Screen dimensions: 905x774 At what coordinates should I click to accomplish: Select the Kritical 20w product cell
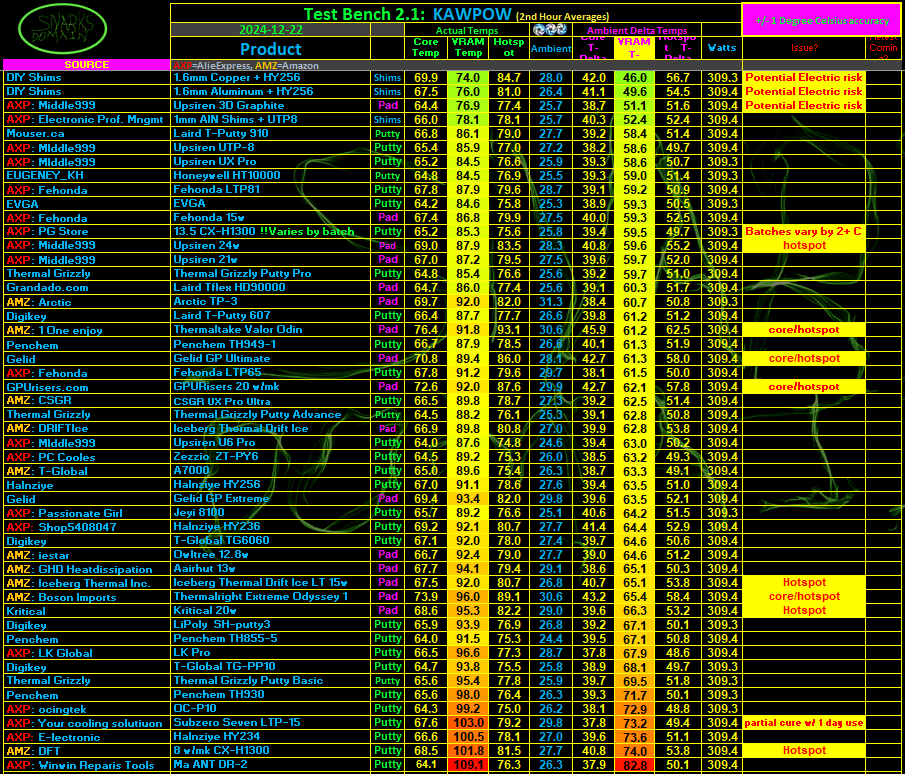tap(271, 611)
